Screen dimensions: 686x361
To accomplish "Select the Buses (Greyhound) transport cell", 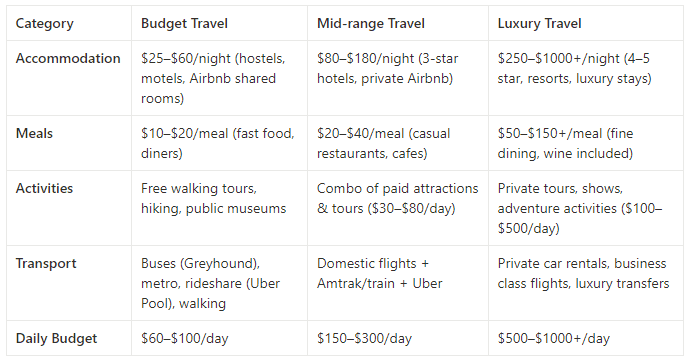I will coord(219,283).
